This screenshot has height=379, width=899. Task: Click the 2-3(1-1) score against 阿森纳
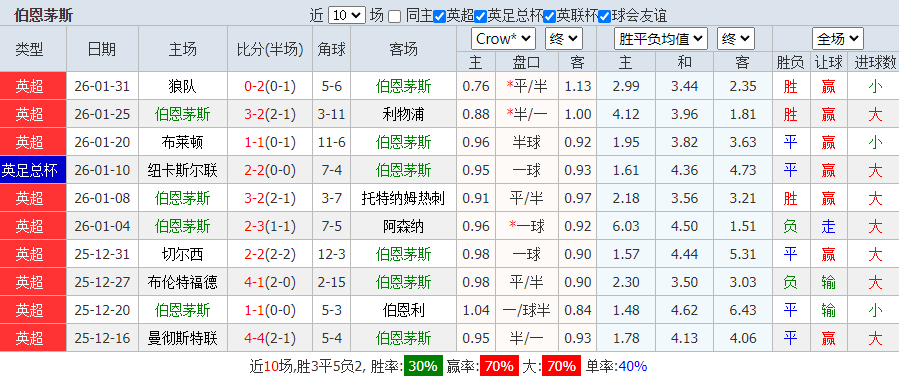[x=269, y=226]
